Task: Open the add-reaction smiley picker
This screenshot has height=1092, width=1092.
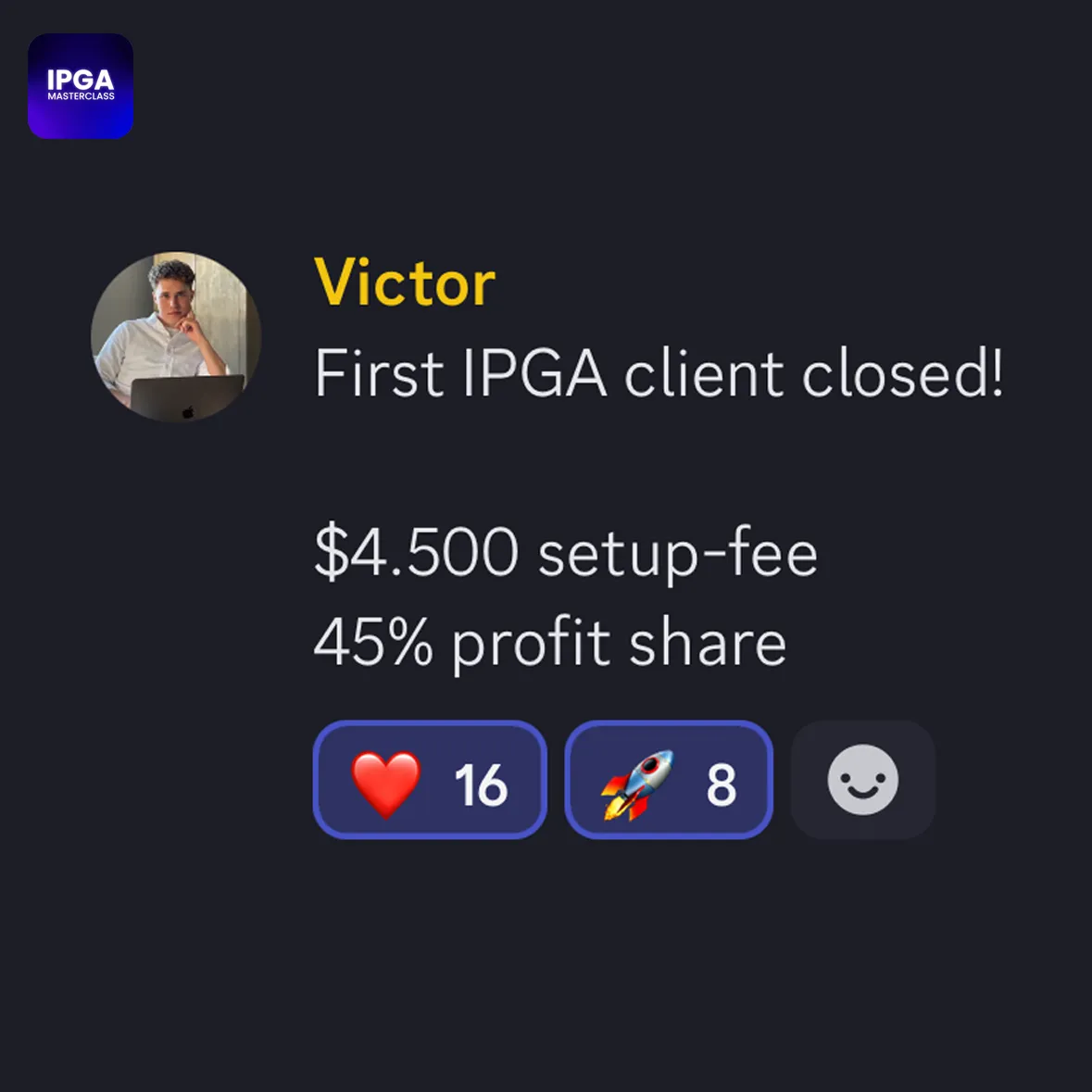Action: pyautogui.click(x=863, y=779)
